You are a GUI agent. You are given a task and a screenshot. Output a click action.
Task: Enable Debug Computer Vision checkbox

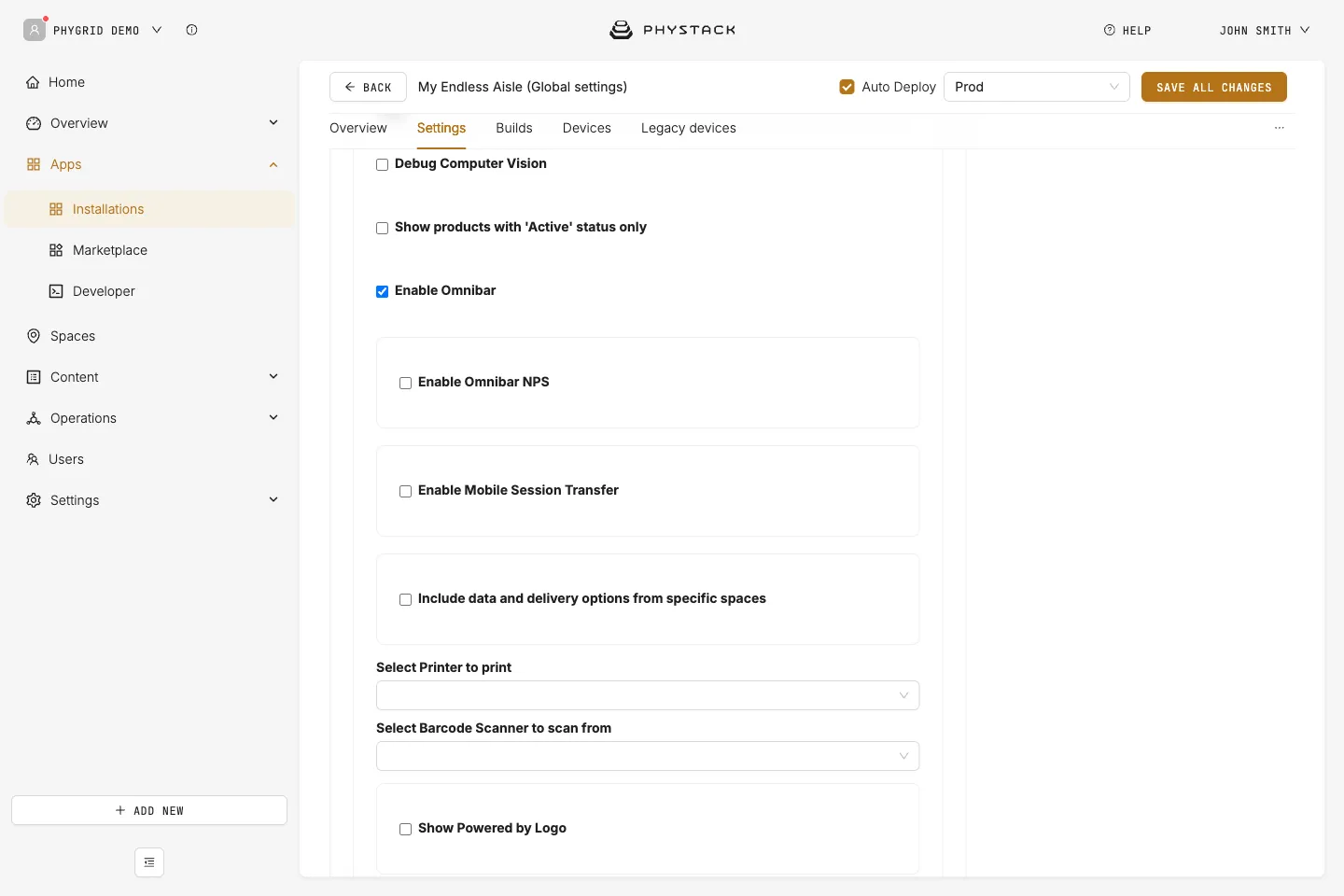(x=382, y=164)
